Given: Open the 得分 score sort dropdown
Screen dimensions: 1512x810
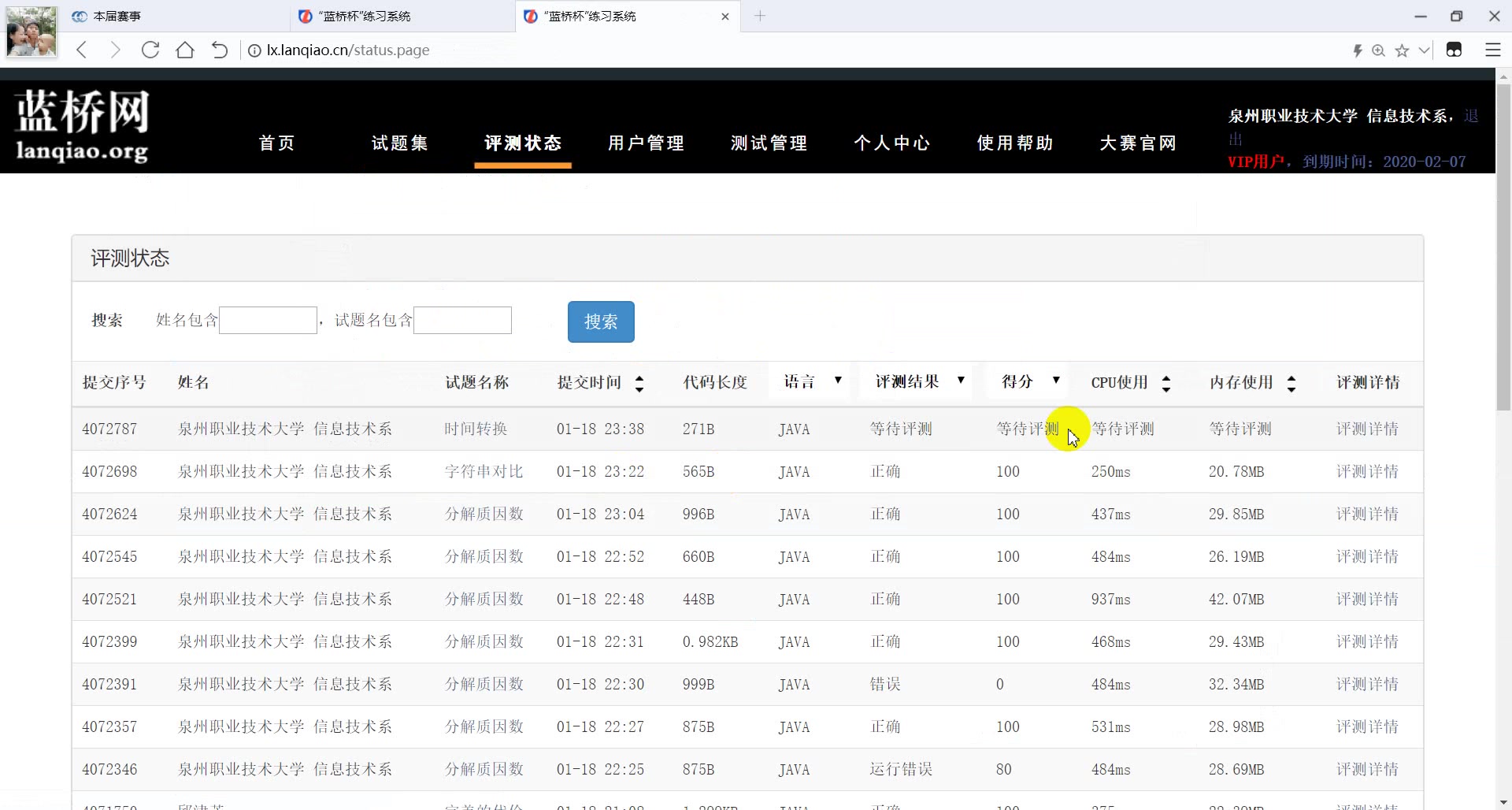Looking at the screenshot, I should (x=1056, y=381).
